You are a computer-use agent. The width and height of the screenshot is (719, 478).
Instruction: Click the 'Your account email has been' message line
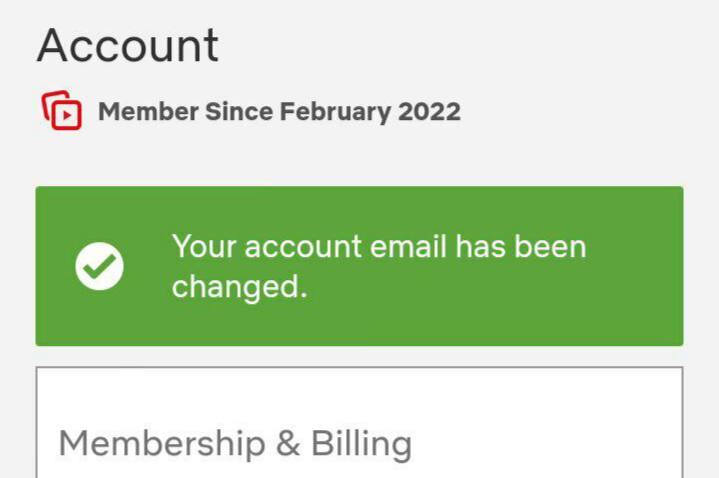379,247
